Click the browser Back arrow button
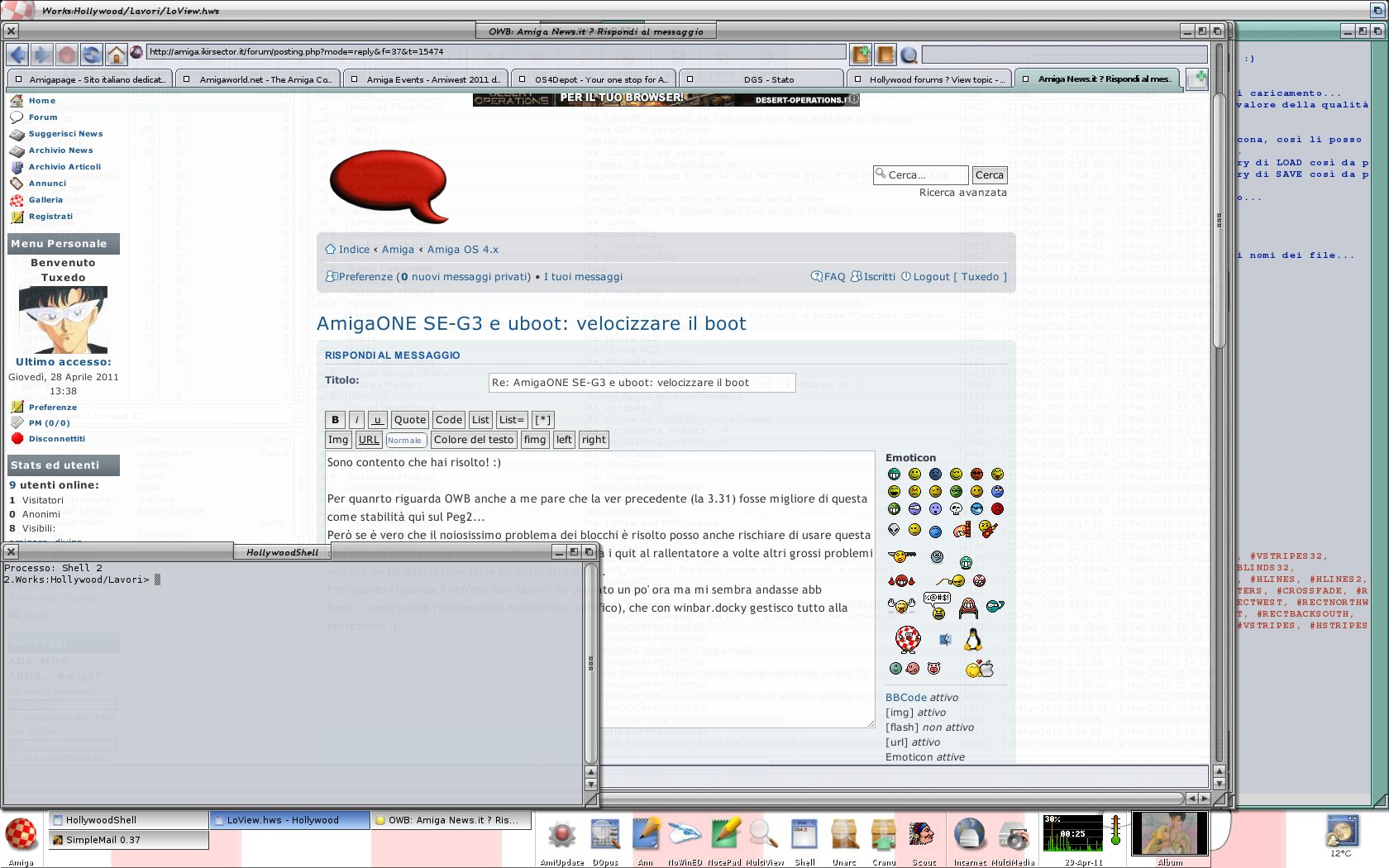 point(17,55)
